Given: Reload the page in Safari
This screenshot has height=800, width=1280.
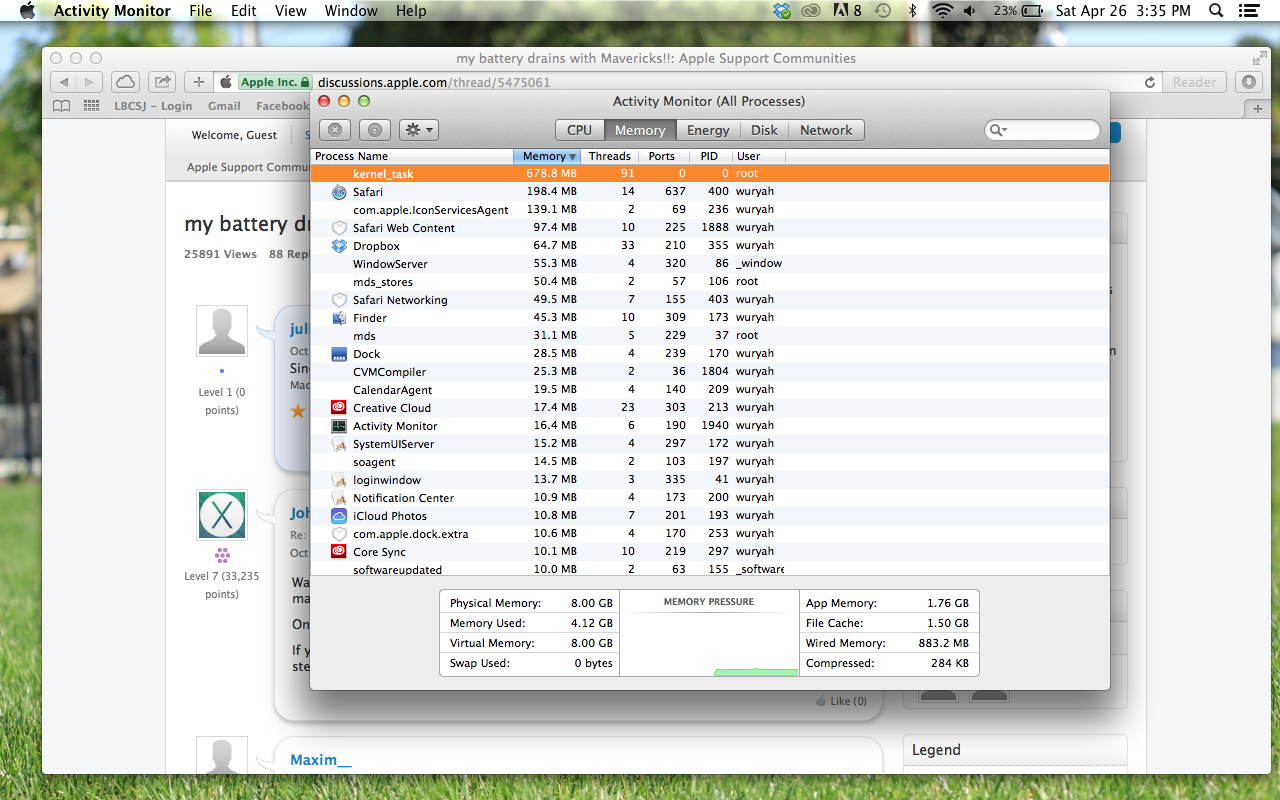Looking at the screenshot, I should (1150, 82).
